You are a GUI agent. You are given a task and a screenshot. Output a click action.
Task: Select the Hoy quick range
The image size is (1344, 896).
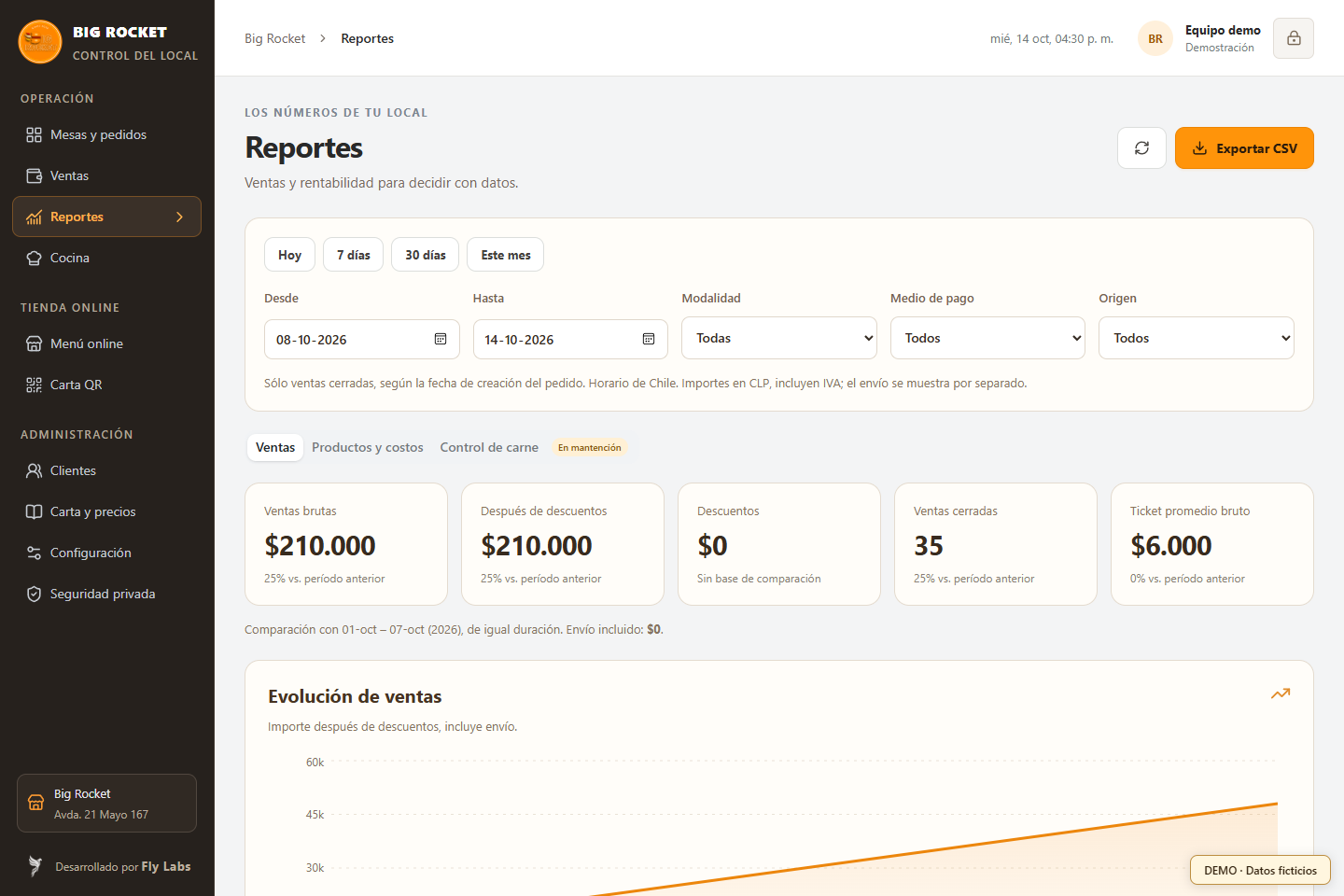pos(289,255)
